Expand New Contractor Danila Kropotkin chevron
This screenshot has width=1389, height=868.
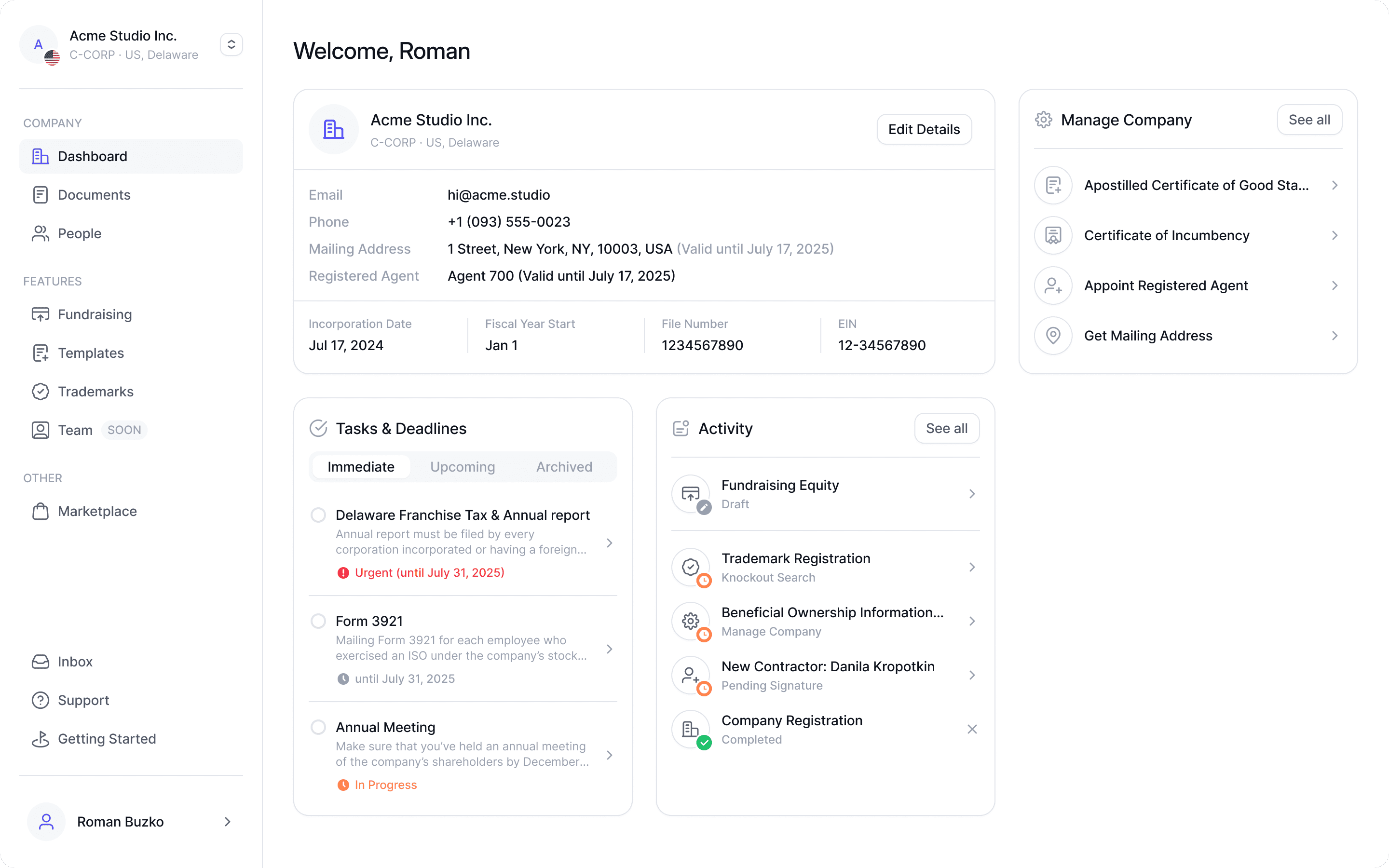tap(972, 675)
